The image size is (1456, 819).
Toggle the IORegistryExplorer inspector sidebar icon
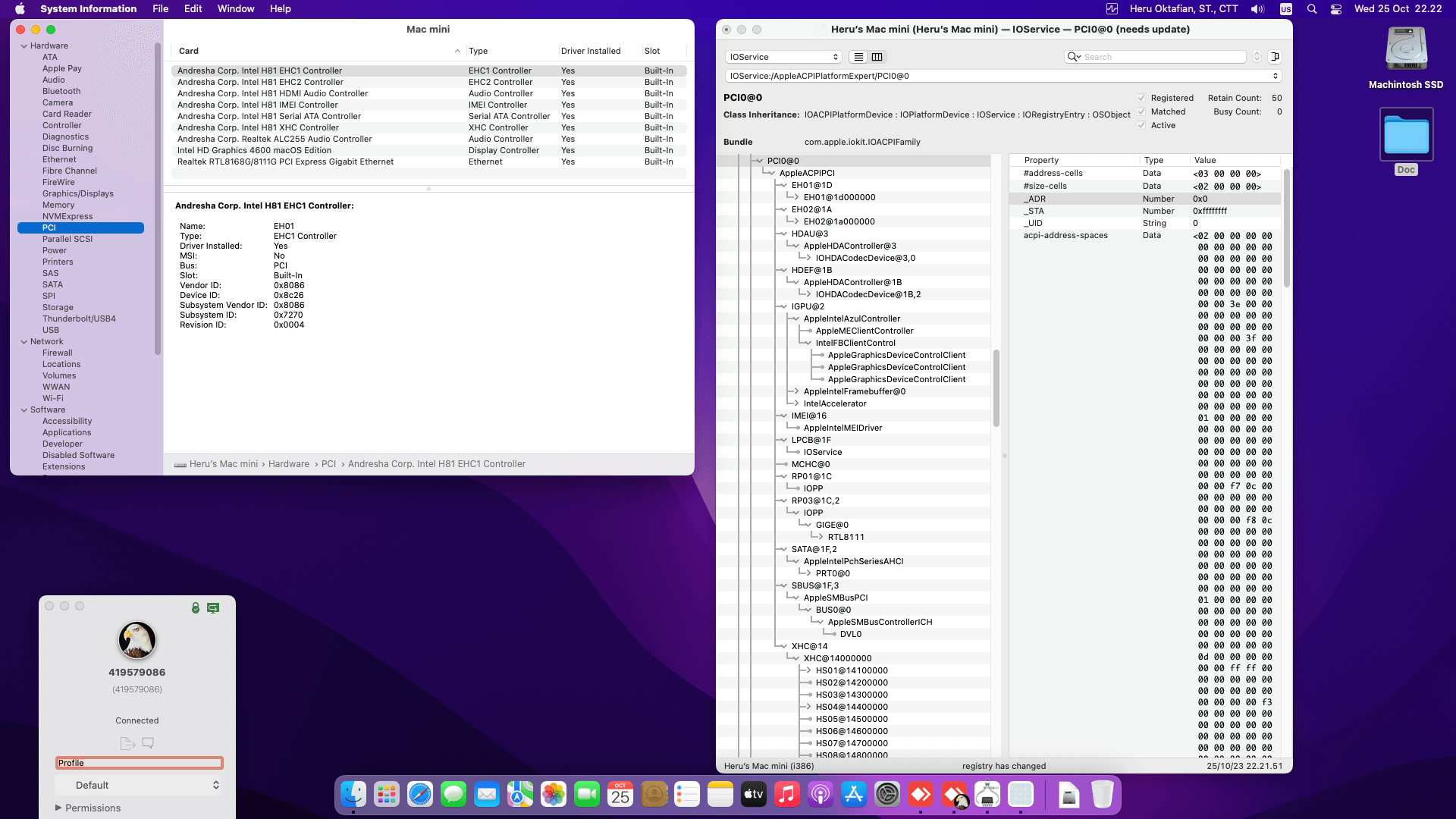pos(1275,57)
